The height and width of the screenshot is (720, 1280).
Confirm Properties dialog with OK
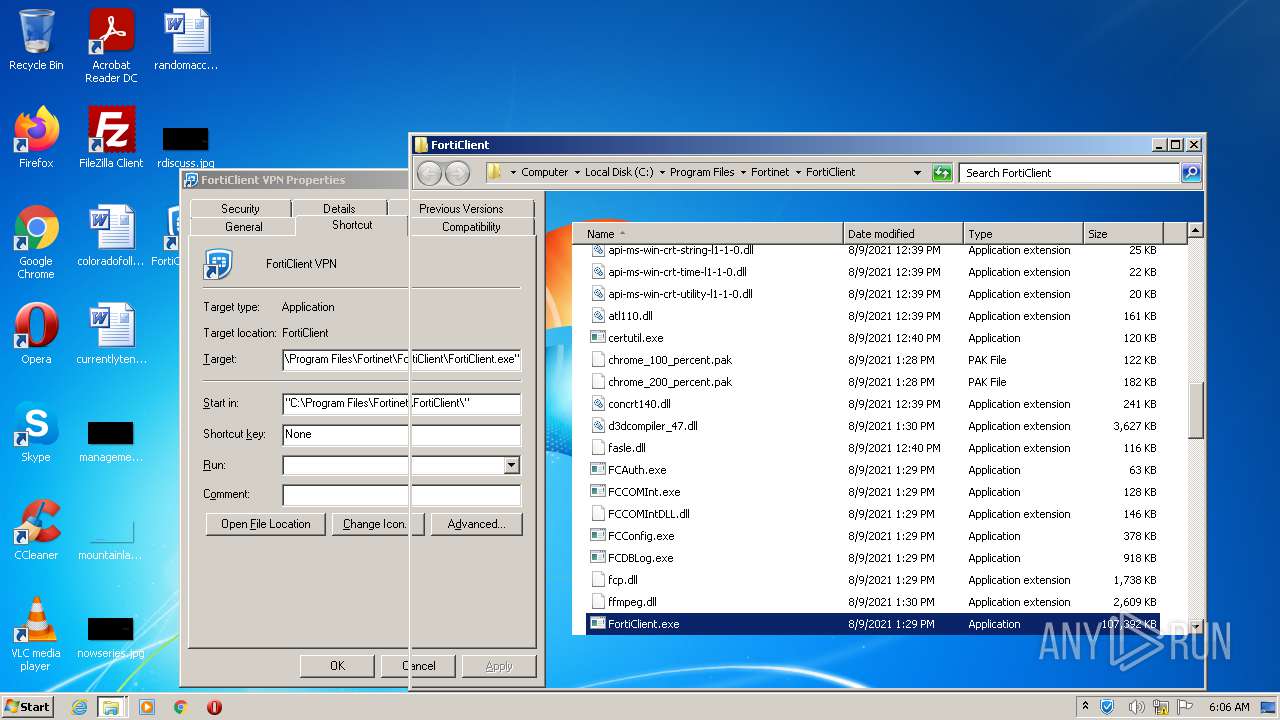[x=338, y=666]
